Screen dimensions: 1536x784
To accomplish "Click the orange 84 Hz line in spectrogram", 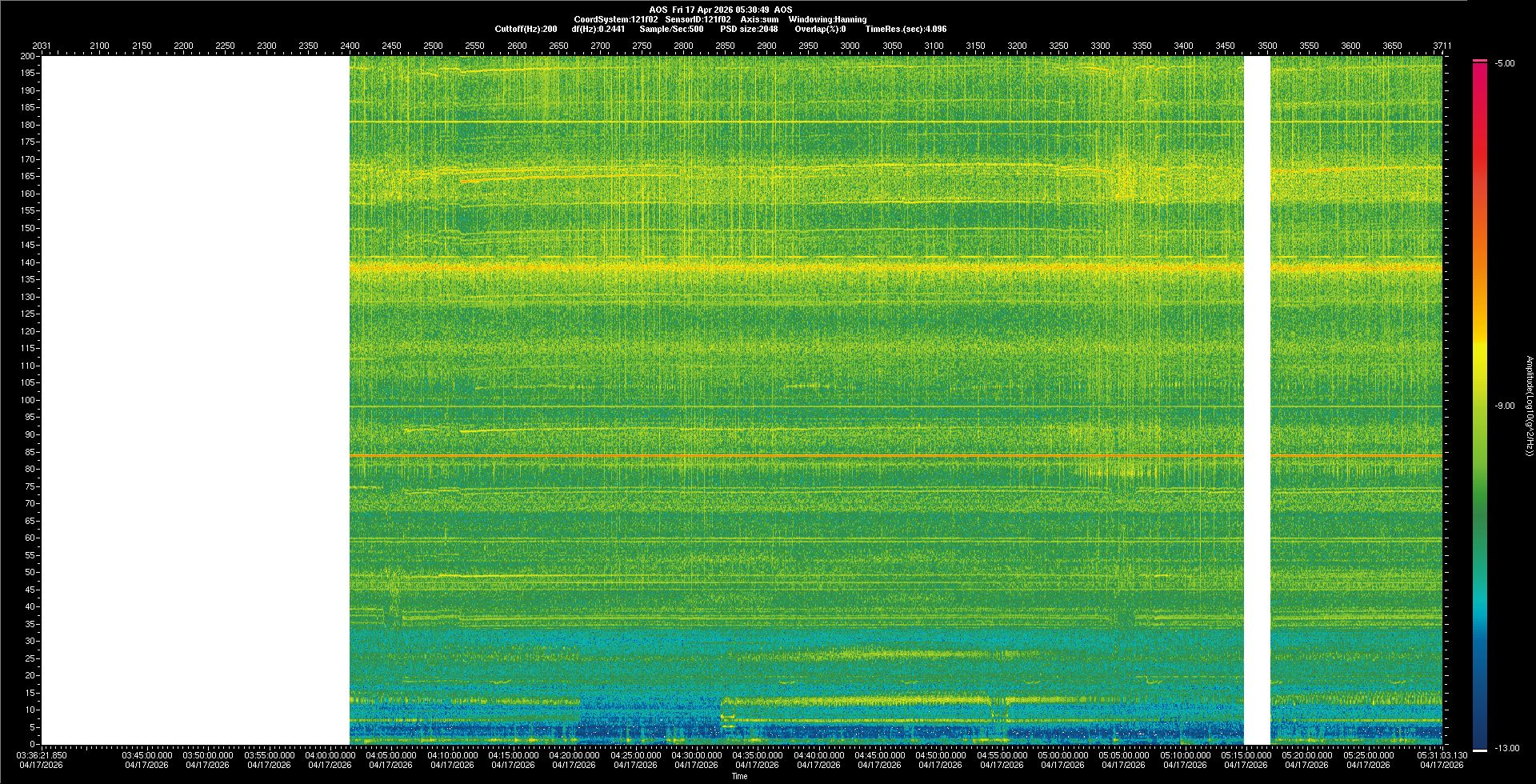I will (800, 455).
